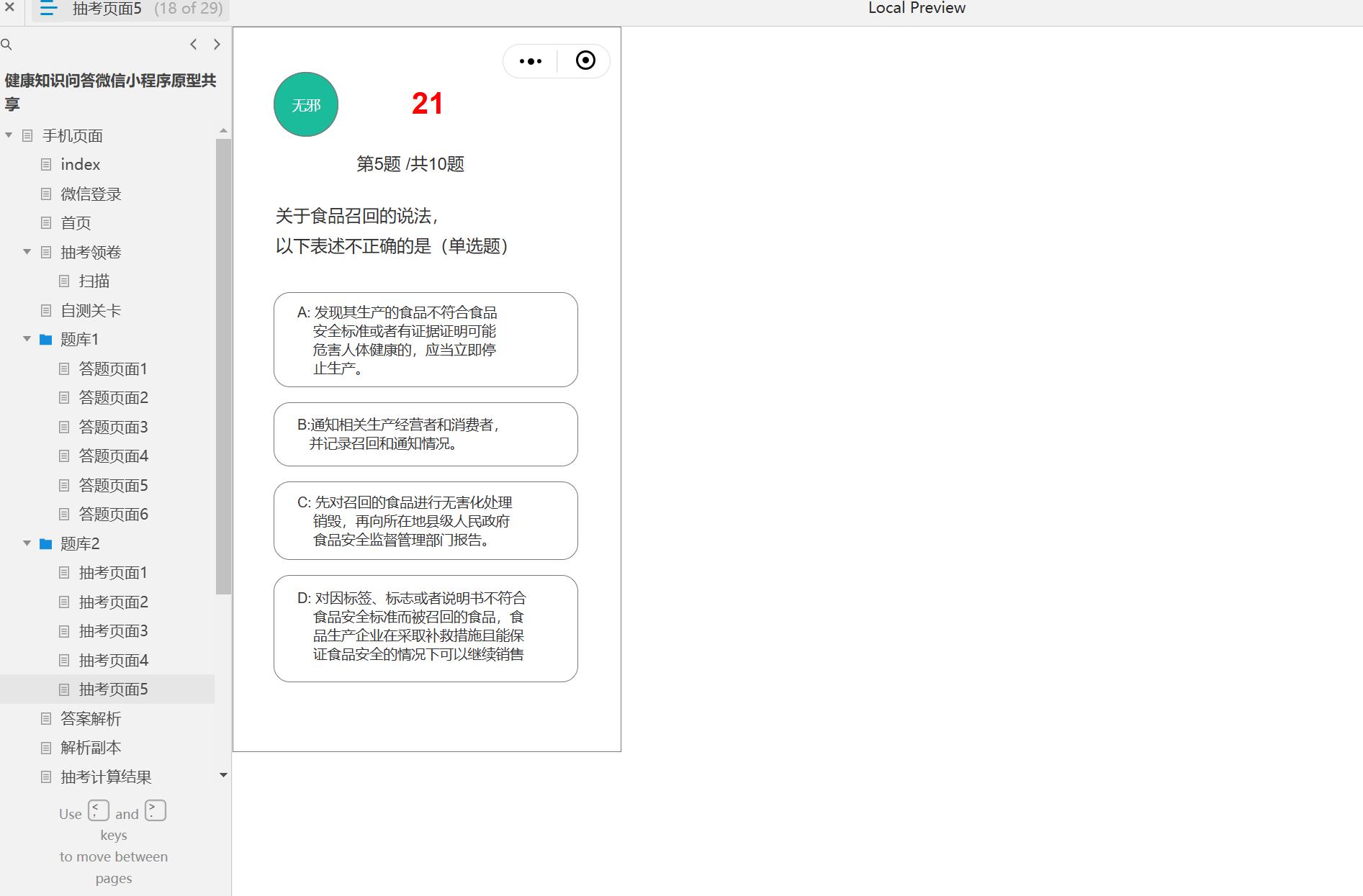
Task: Choose answer option C about harmless disposal
Action: pos(426,520)
